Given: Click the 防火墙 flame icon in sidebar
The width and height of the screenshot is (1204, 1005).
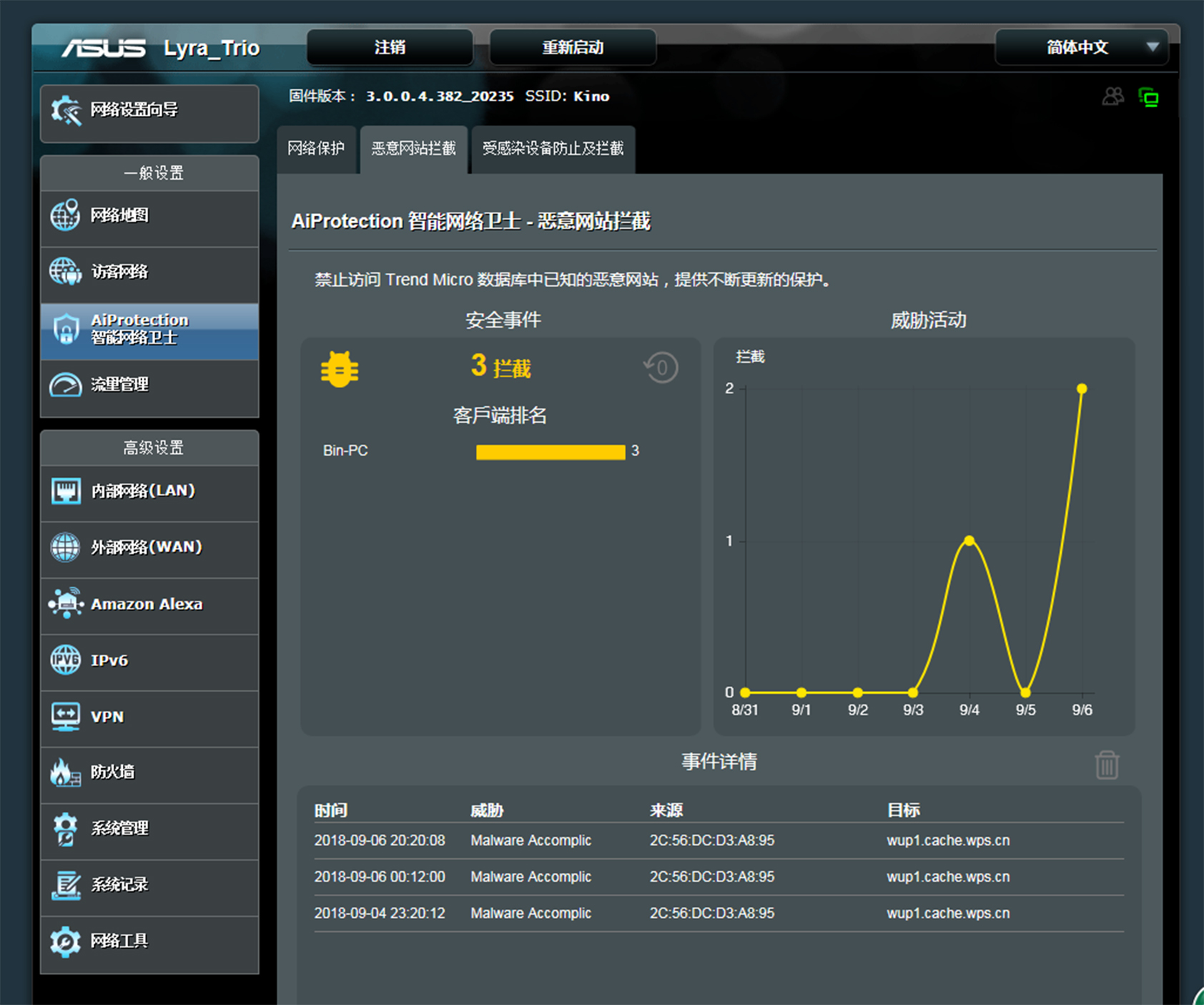Looking at the screenshot, I should (65, 773).
